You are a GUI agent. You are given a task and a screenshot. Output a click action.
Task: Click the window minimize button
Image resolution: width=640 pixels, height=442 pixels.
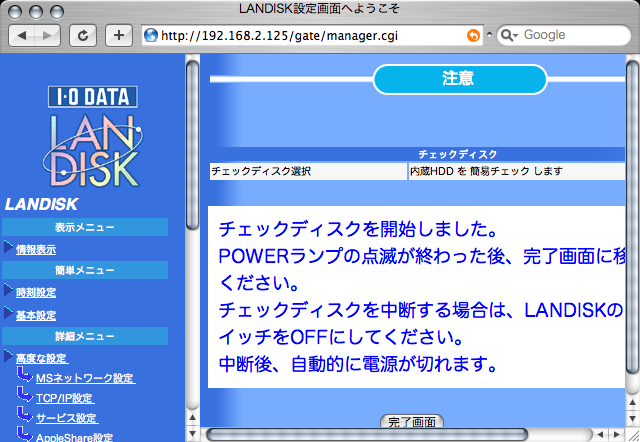click(36, 12)
